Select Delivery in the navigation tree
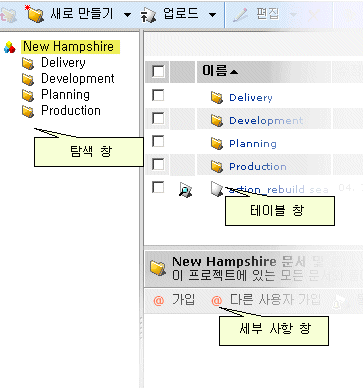363x388 pixels. 63,62
